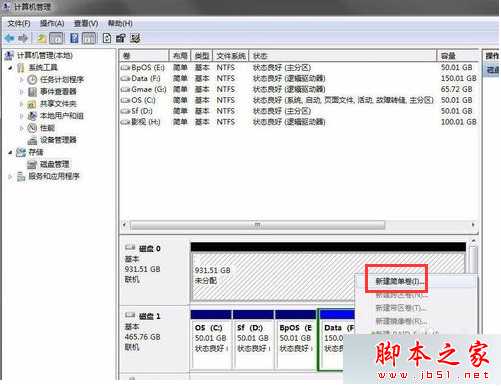The height and width of the screenshot is (386, 501).
Task: Select the Gmae (G:) volume row
Action: [299, 89]
